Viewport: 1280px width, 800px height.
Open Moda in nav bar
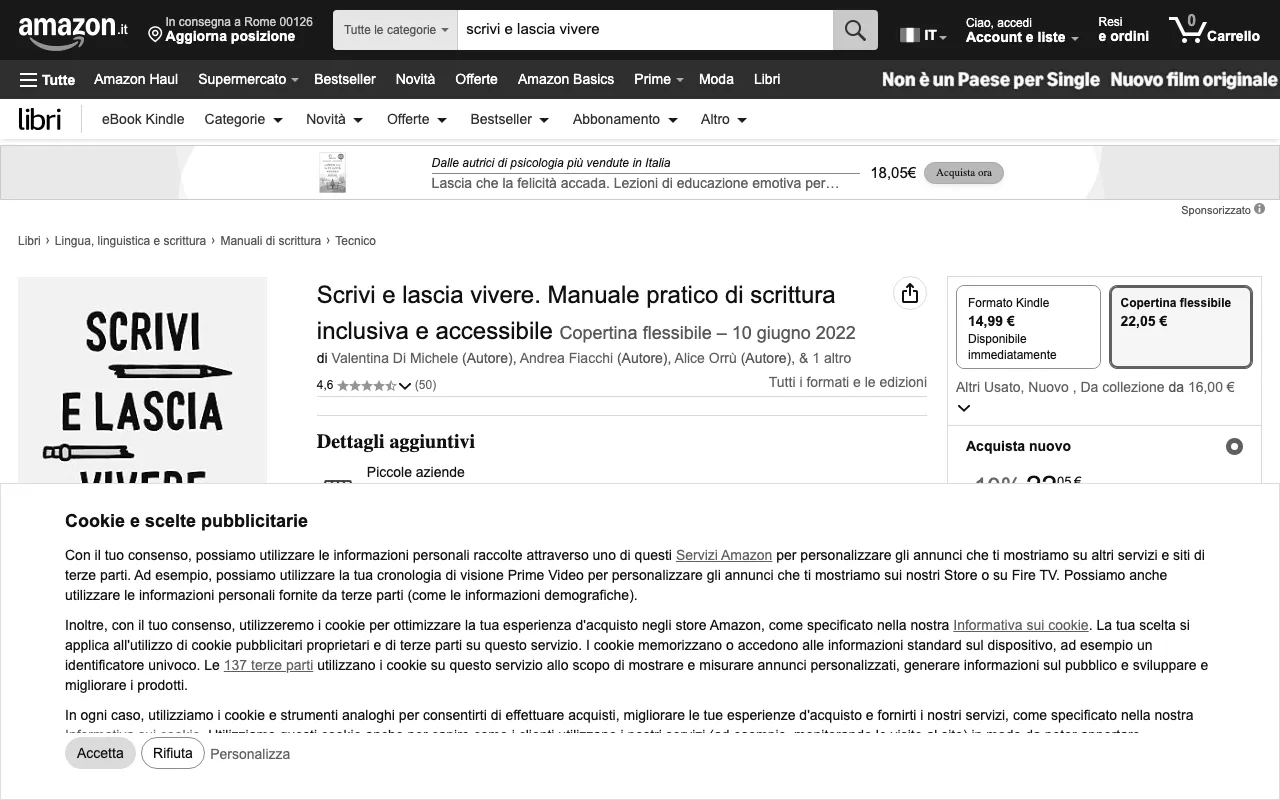click(x=716, y=79)
